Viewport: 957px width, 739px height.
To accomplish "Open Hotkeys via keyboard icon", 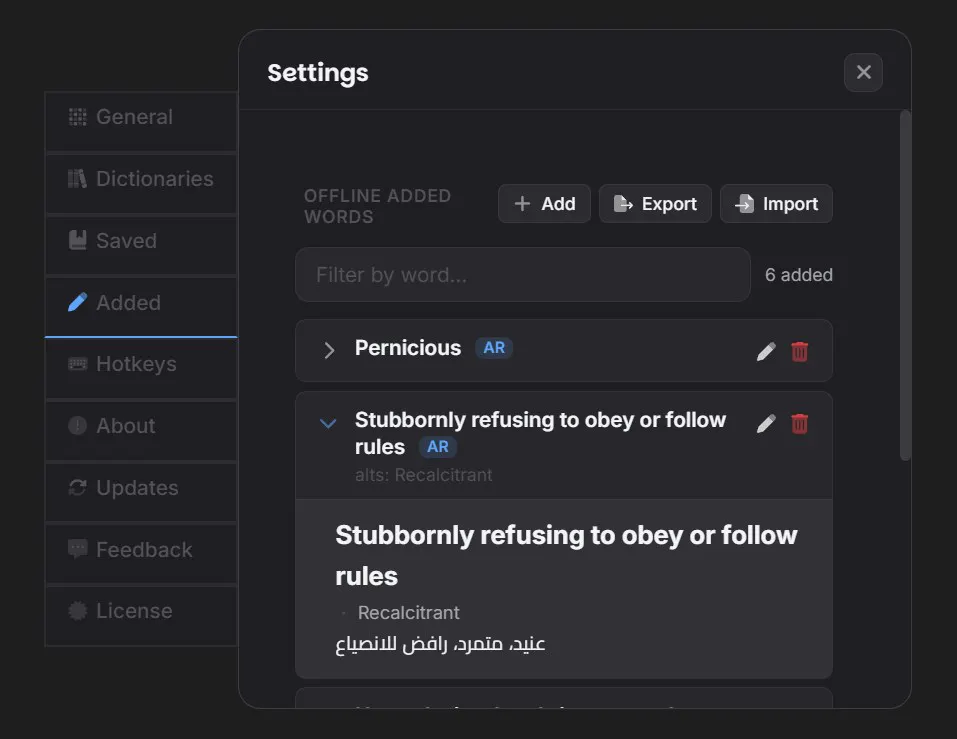I will pos(78,364).
